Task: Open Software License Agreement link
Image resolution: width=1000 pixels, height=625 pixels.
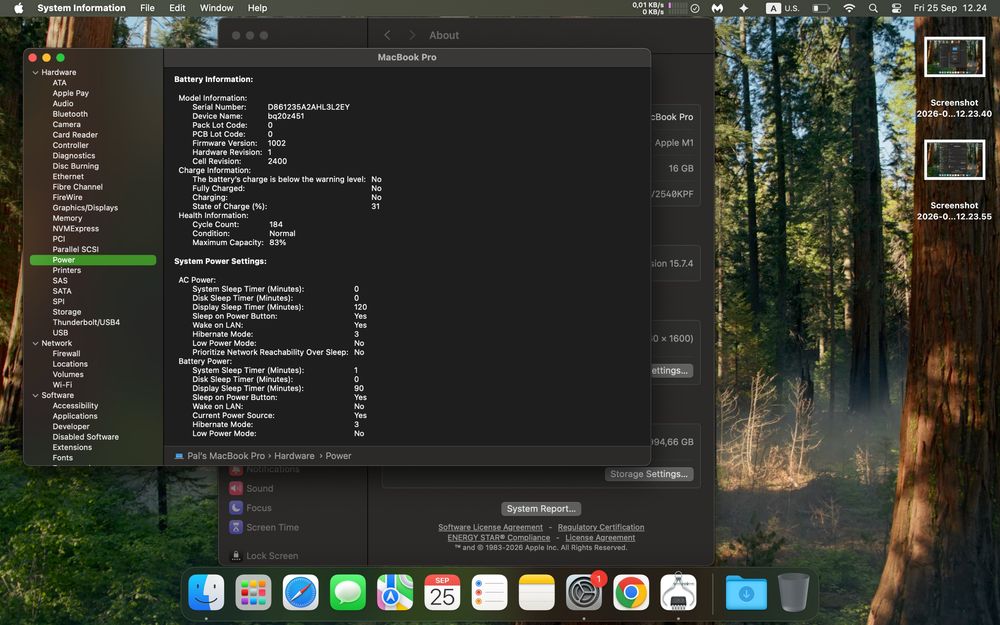Action: 490,527
